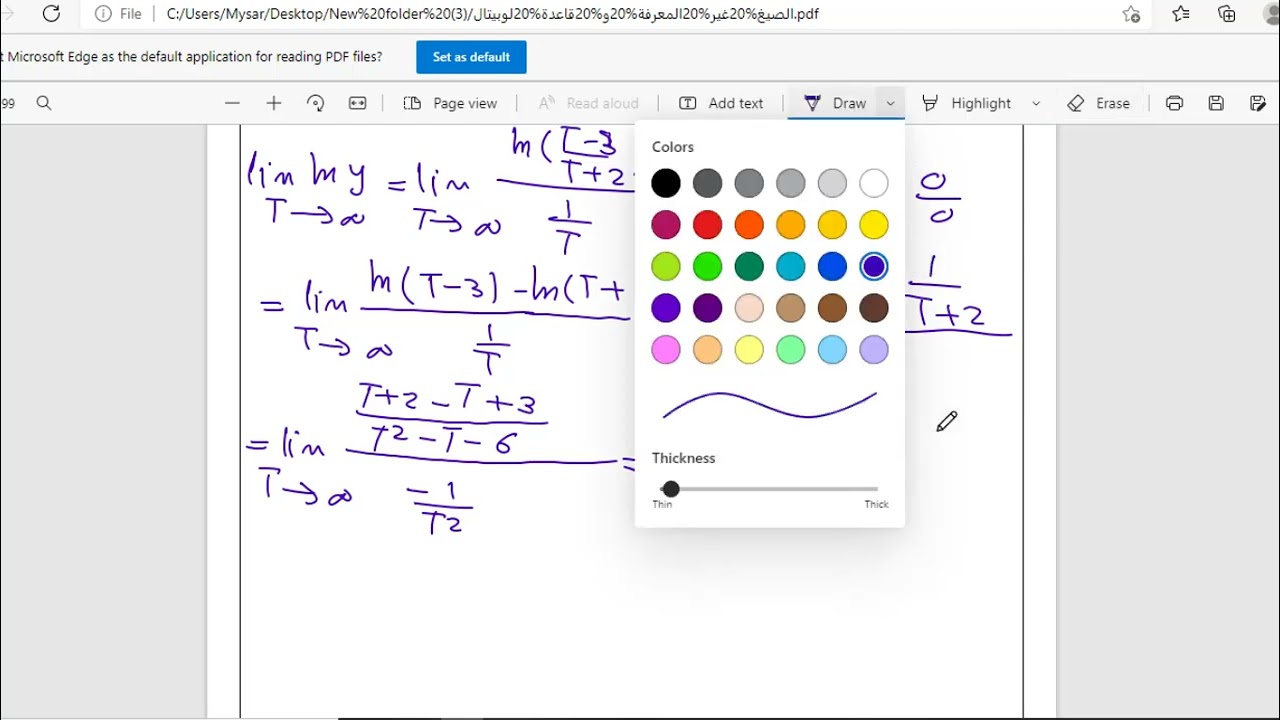Pick the lavender ink swatch
Image resolution: width=1280 pixels, height=720 pixels.
point(874,349)
